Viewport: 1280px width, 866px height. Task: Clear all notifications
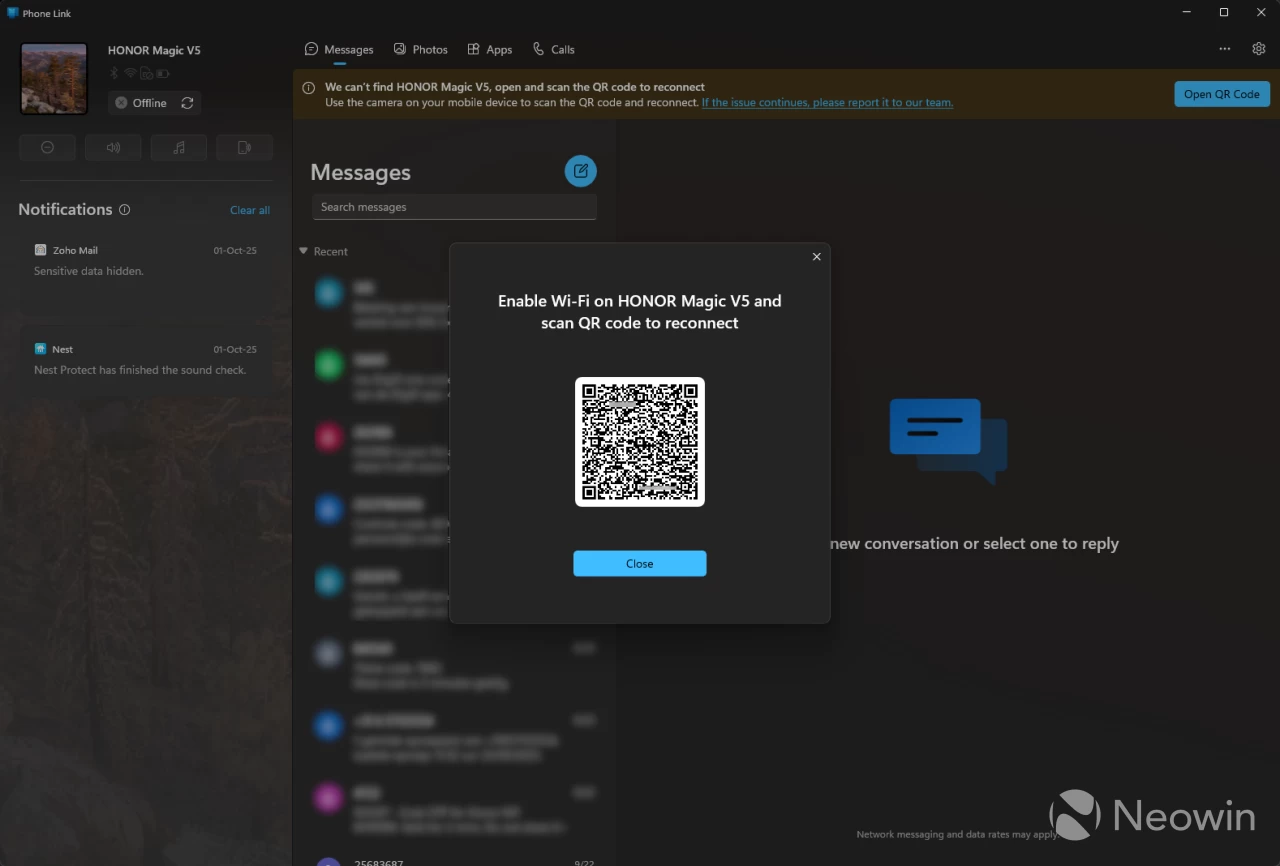pos(250,210)
